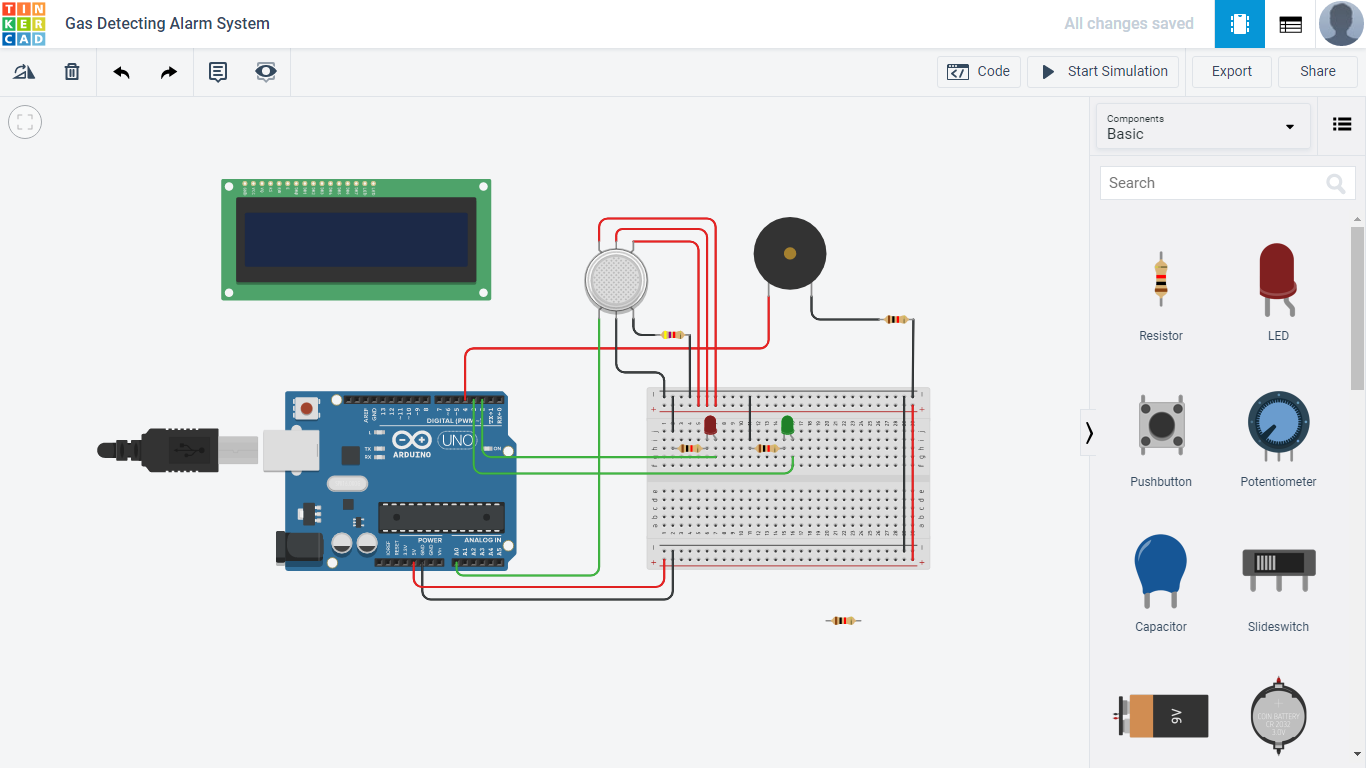Export the circuit design
Image resolution: width=1366 pixels, height=768 pixels.
point(1231,71)
